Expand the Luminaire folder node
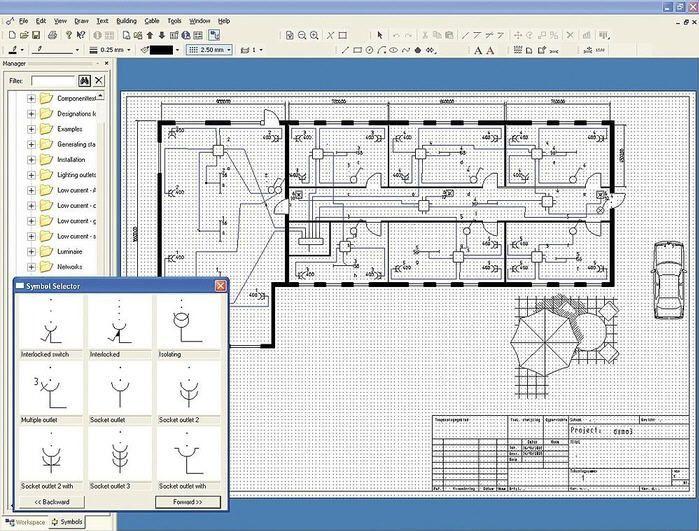 coord(31,252)
